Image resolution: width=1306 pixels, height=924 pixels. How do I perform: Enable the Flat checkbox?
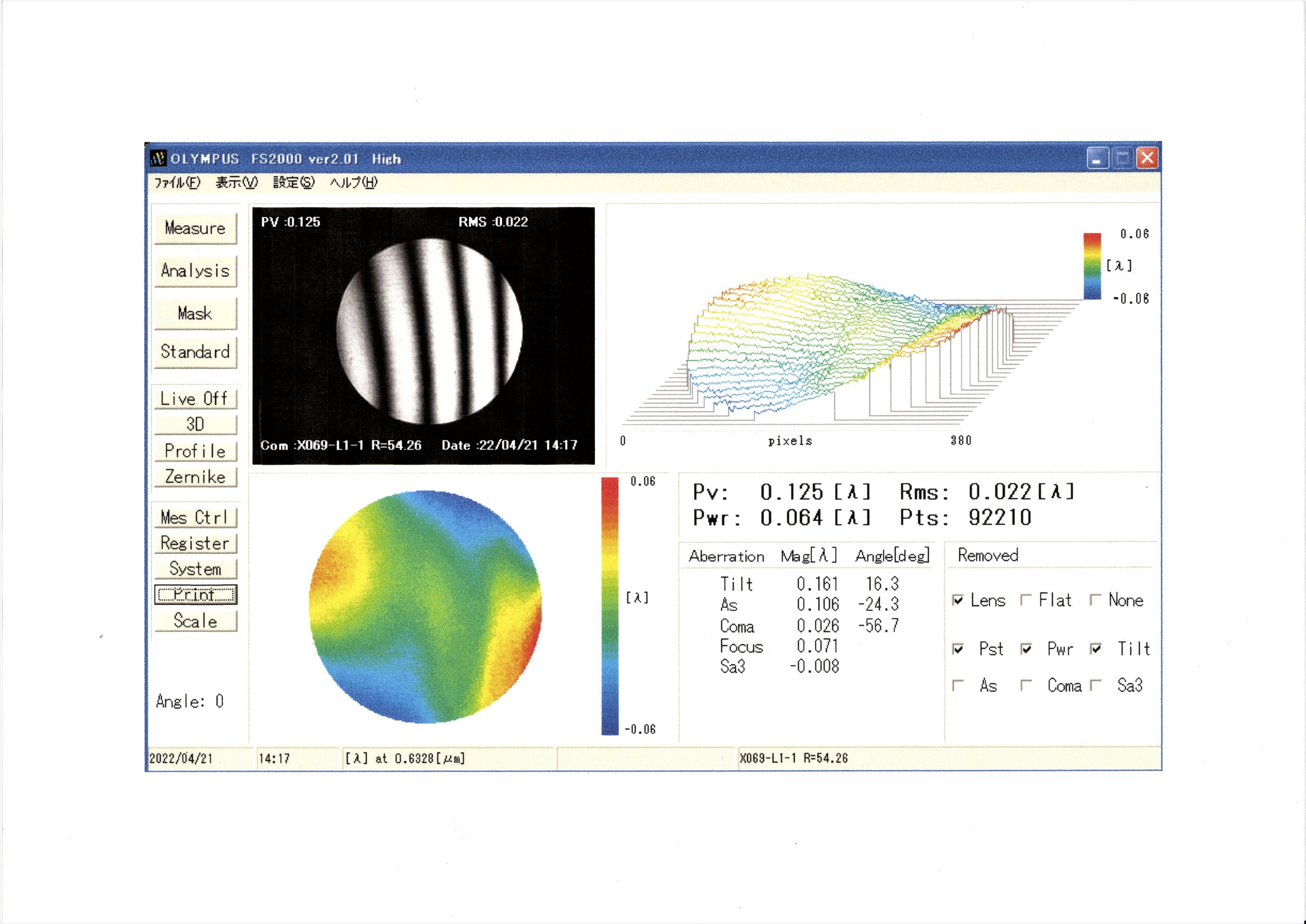(1026, 600)
